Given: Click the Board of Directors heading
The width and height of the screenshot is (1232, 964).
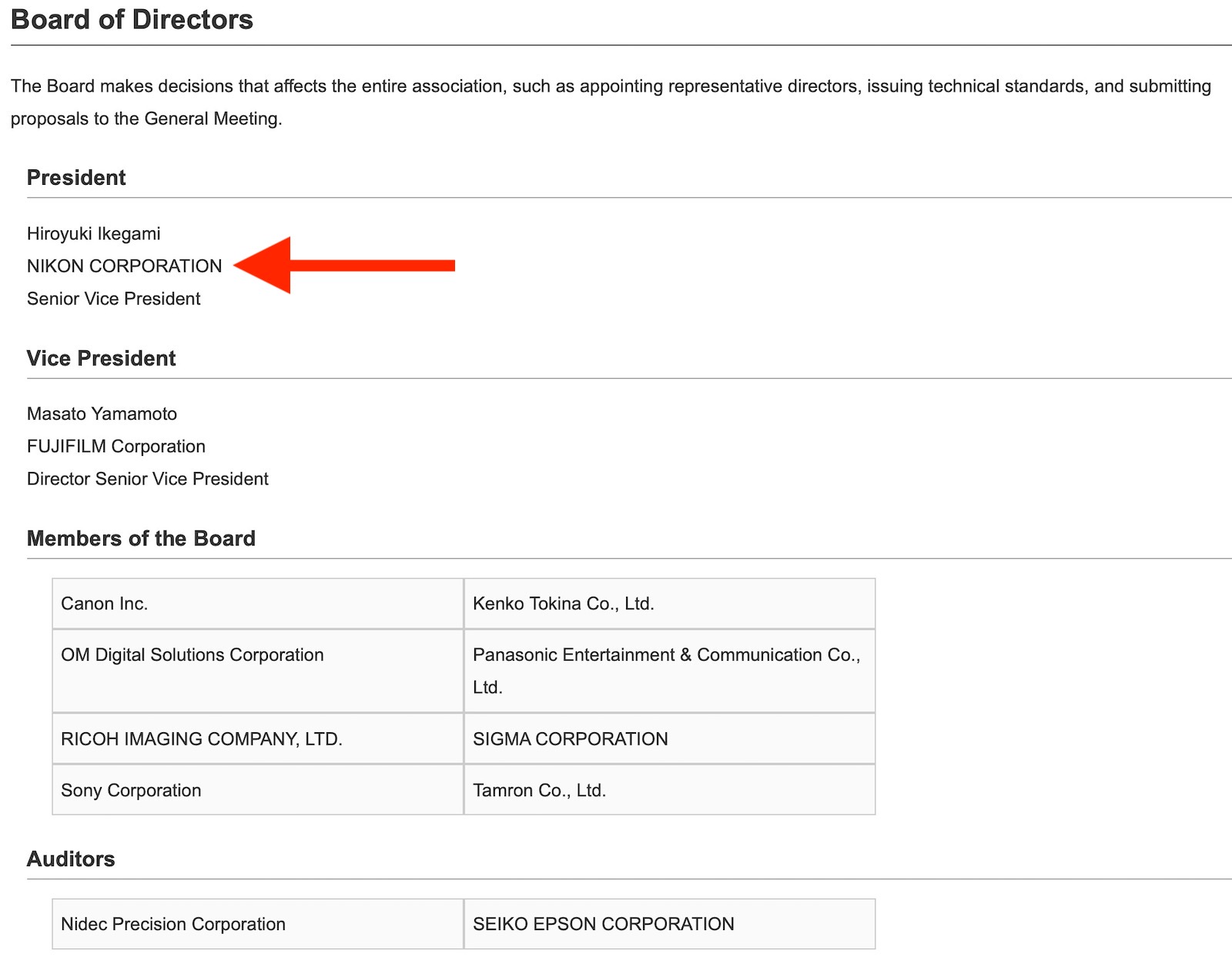Looking at the screenshot, I should click(x=132, y=20).
